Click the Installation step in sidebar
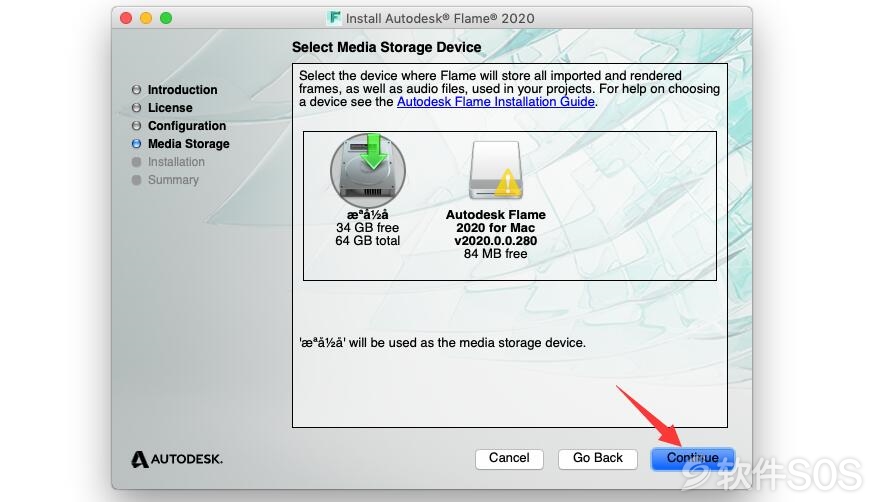The height and width of the screenshot is (502, 876). pyautogui.click(x=176, y=162)
